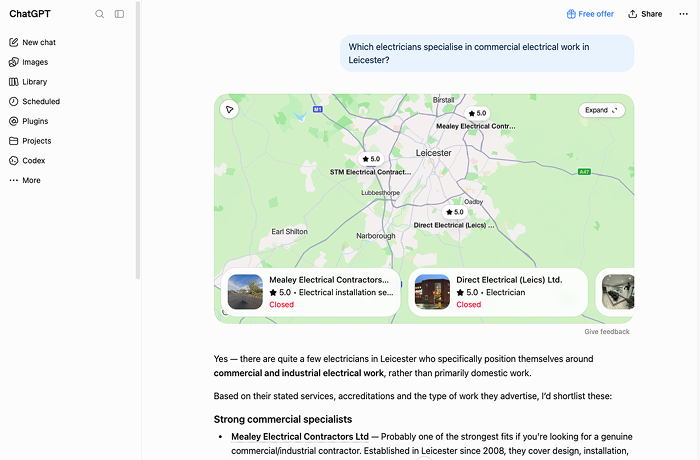
Task: Click the Free offer label
Action: pyautogui.click(x=596, y=14)
